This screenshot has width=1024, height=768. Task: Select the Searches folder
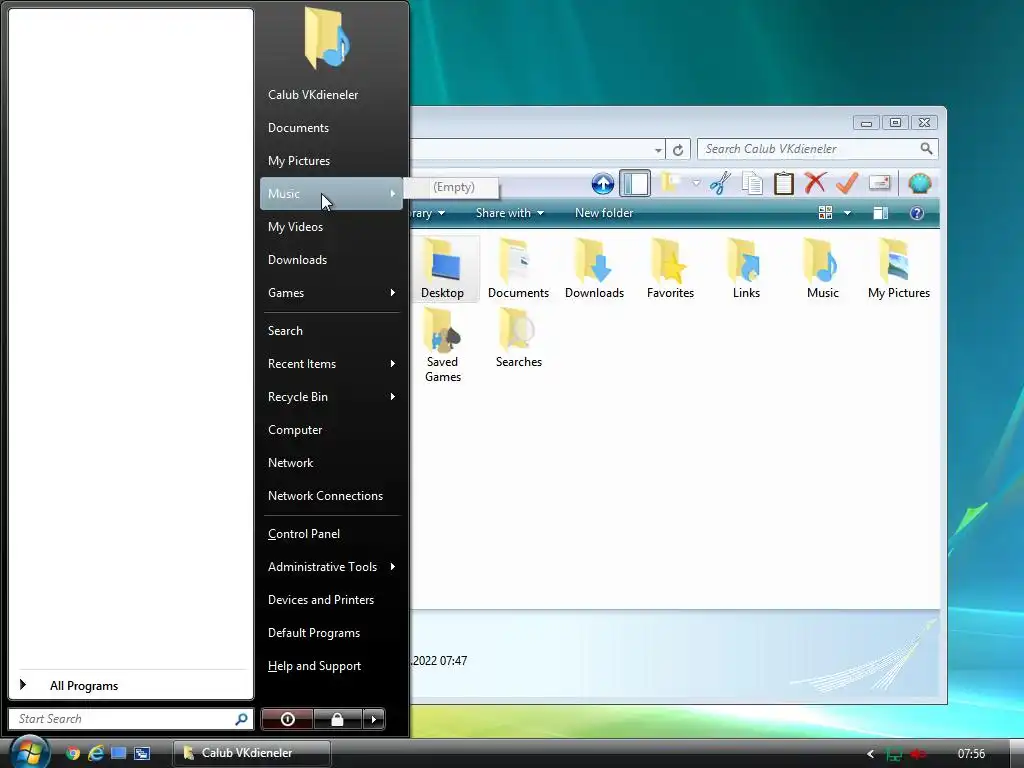click(519, 338)
